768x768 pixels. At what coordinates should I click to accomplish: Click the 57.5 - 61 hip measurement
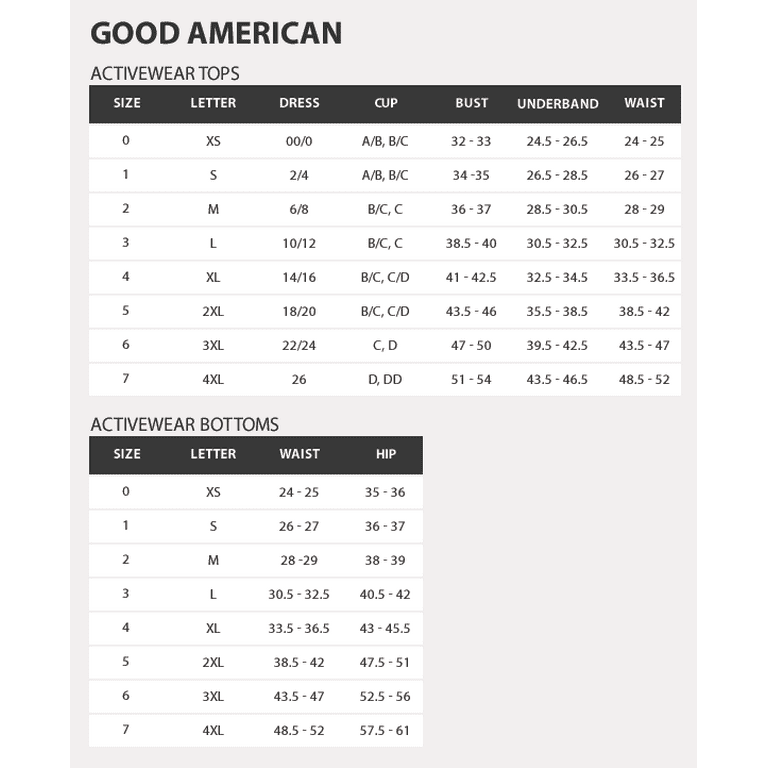[384, 730]
